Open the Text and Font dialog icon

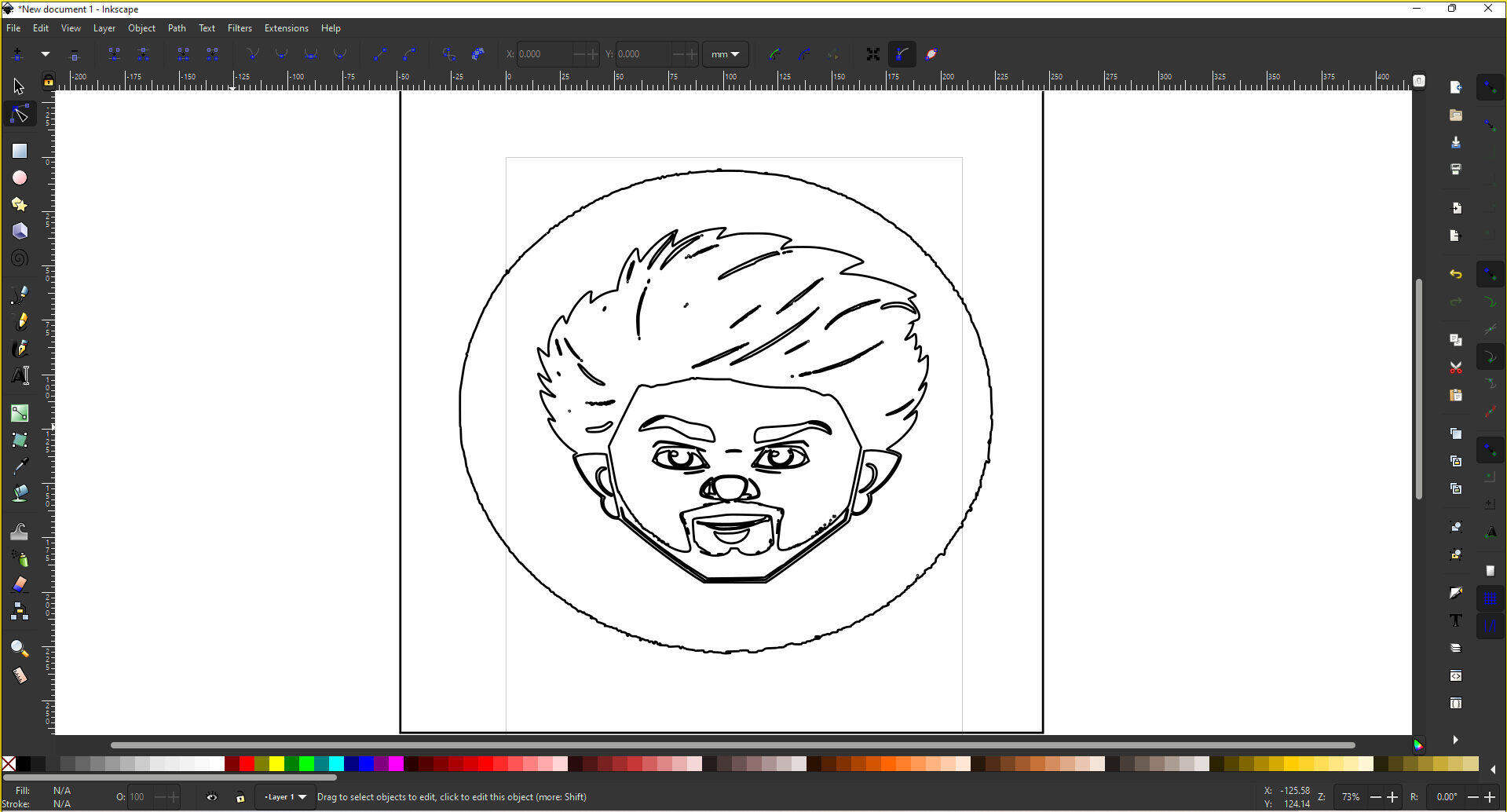[x=1455, y=620]
